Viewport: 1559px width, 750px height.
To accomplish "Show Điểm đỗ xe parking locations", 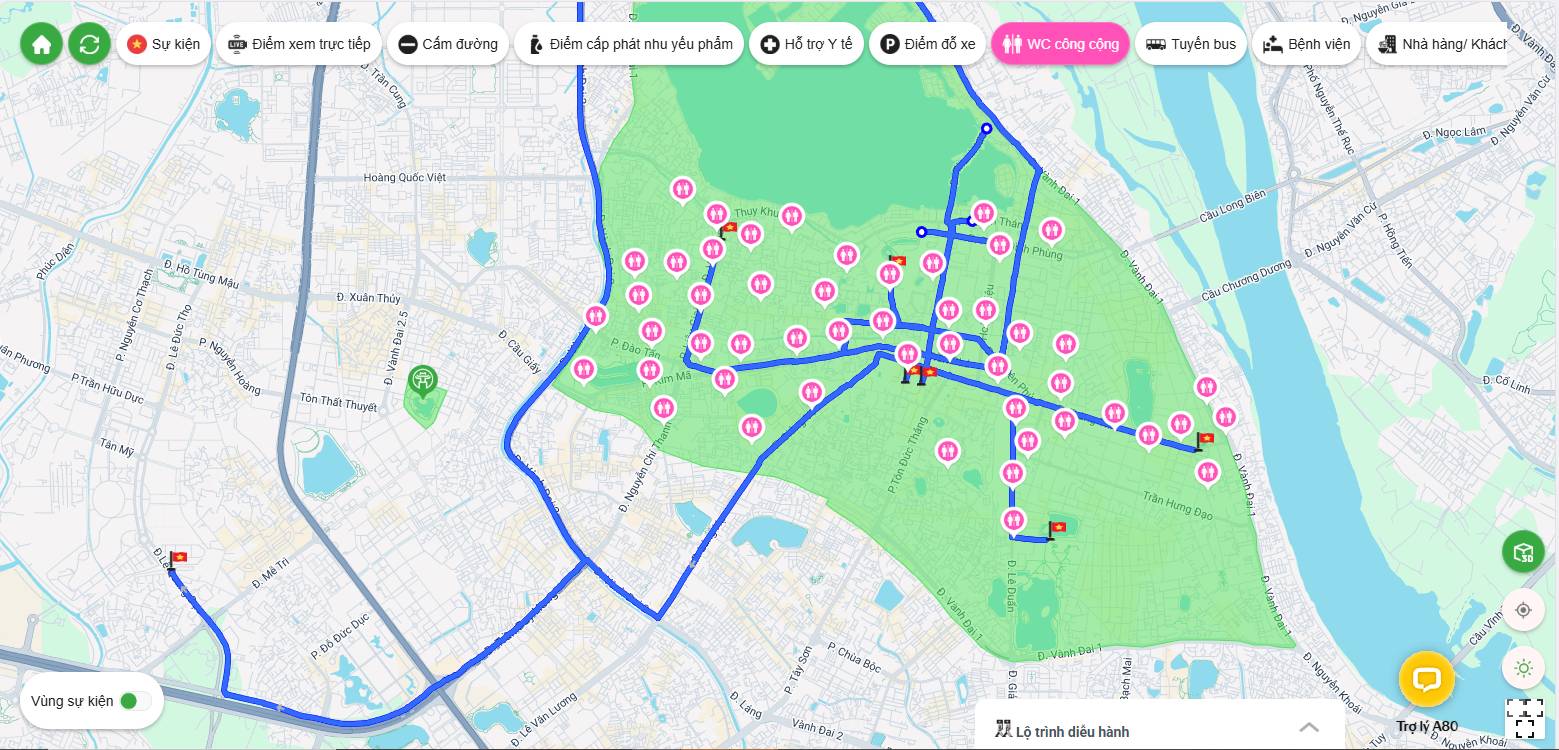I will point(927,44).
